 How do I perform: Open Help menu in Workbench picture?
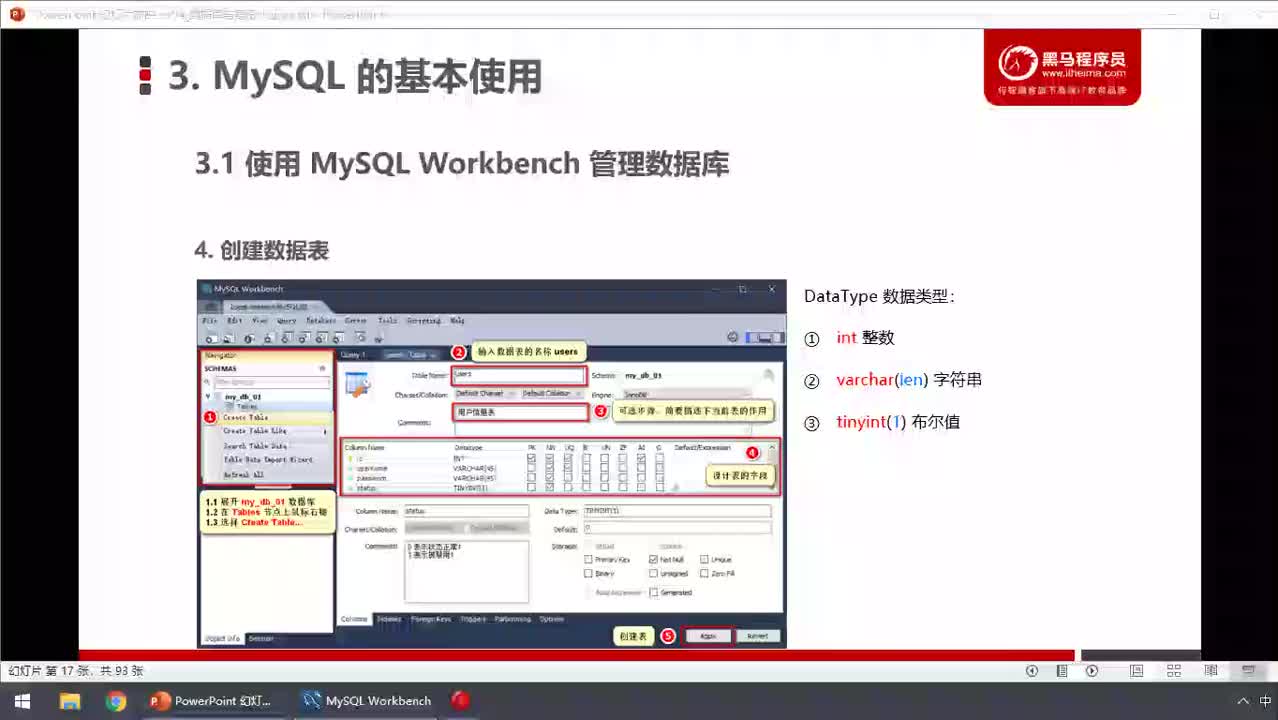click(457, 321)
